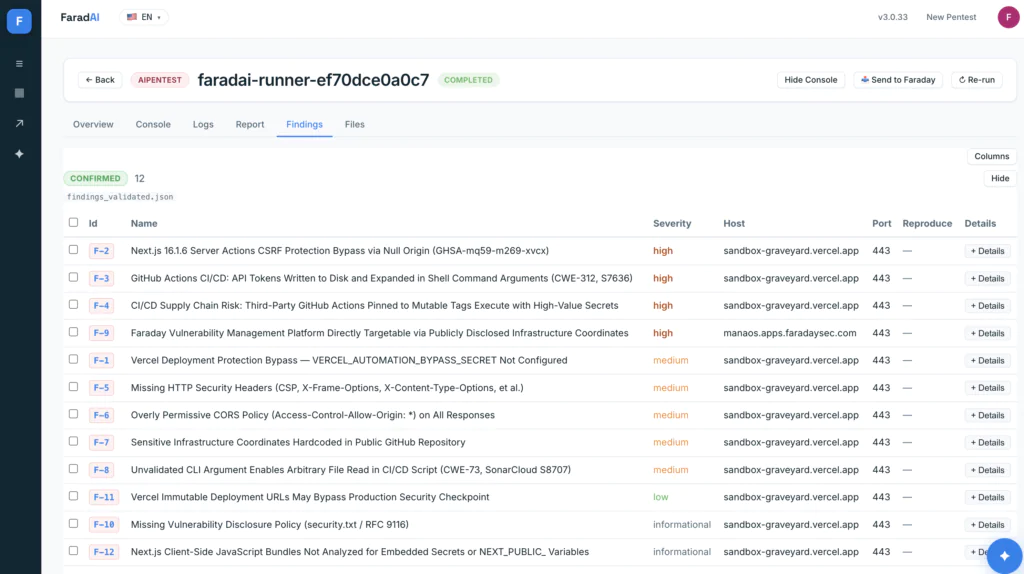This screenshot has width=1024, height=574.
Task: Click the F-12 finding id badge
Action: (x=104, y=552)
